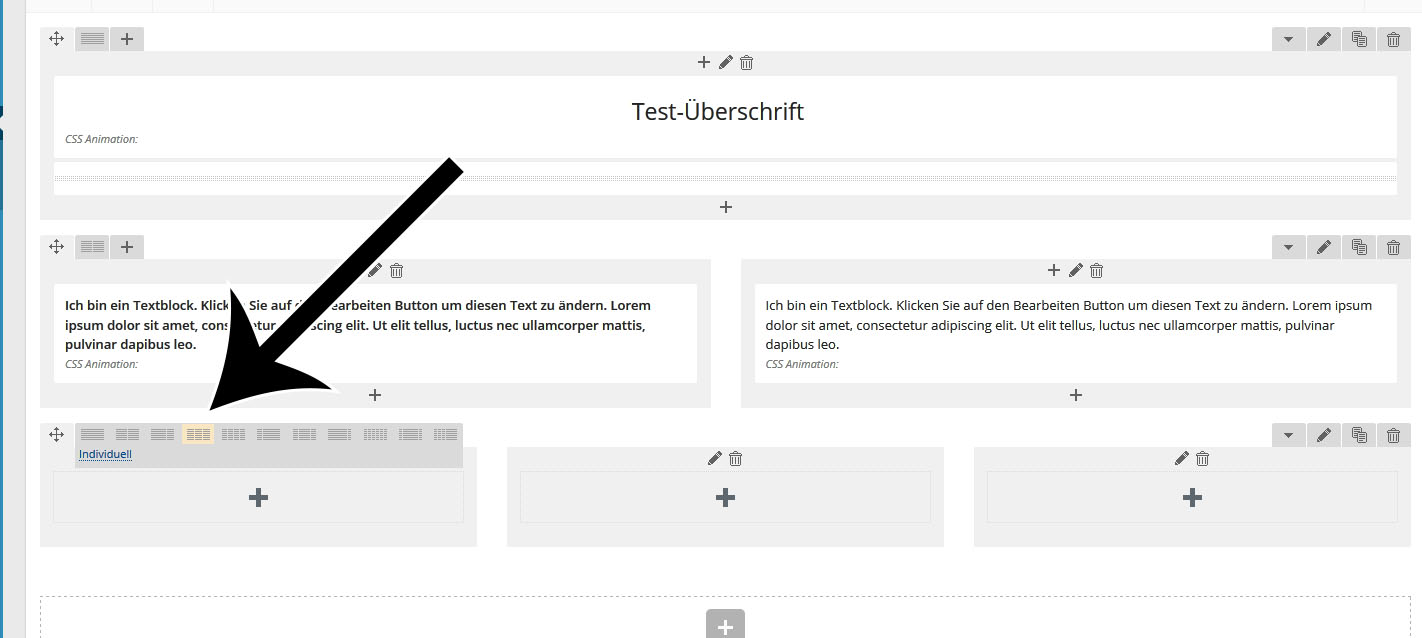Delete the right text block column using its trash icon
This screenshot has height=638, width=1422.
coord(1096,271)
